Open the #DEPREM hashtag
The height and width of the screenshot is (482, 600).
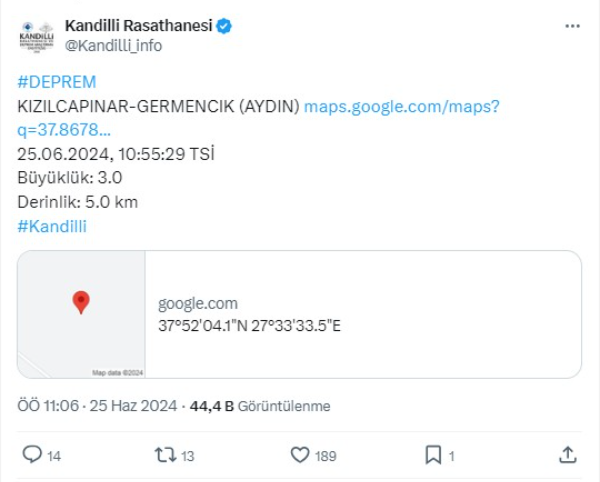[57, 82]
